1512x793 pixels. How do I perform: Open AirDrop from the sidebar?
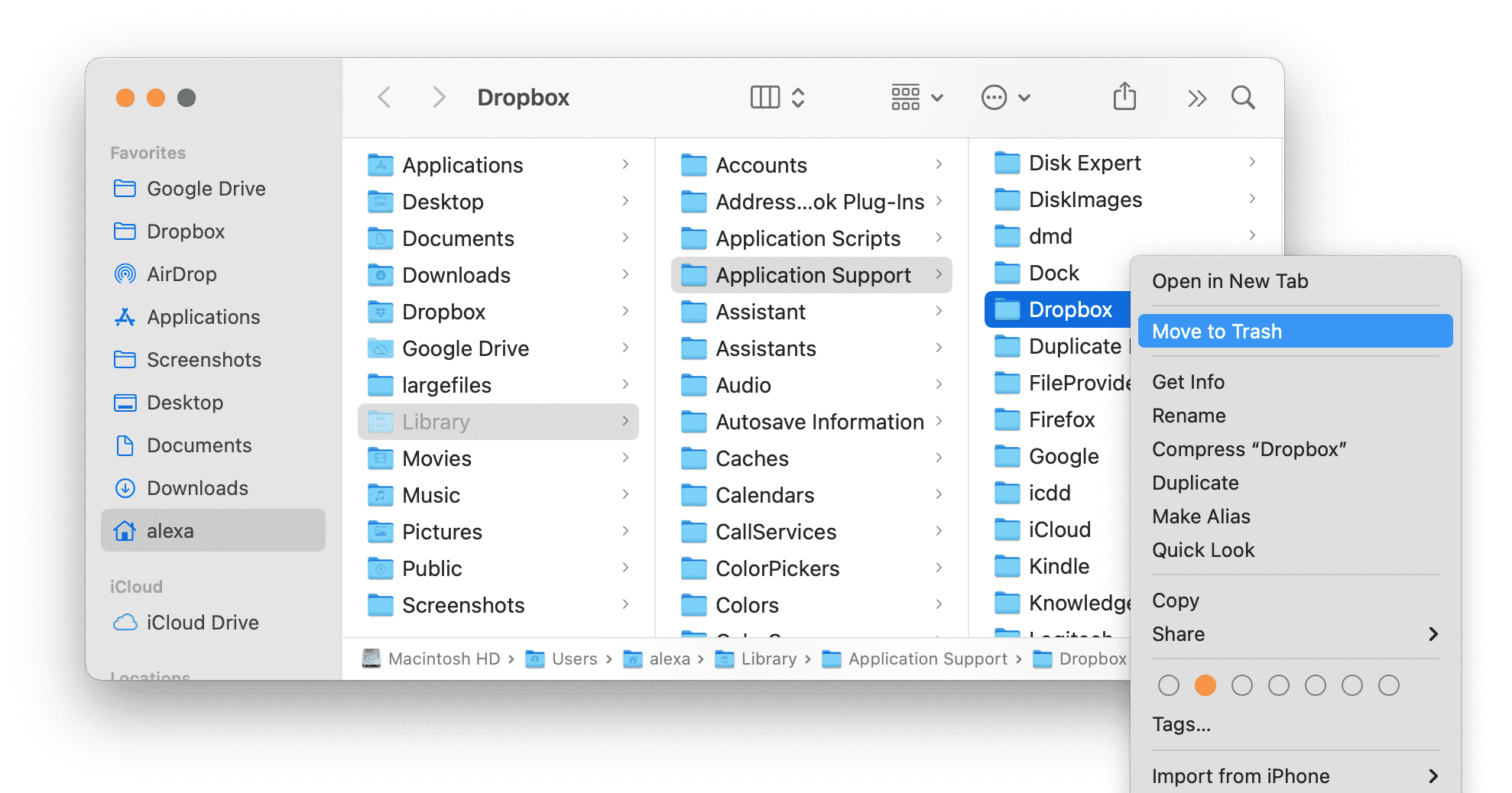[213, 274]
